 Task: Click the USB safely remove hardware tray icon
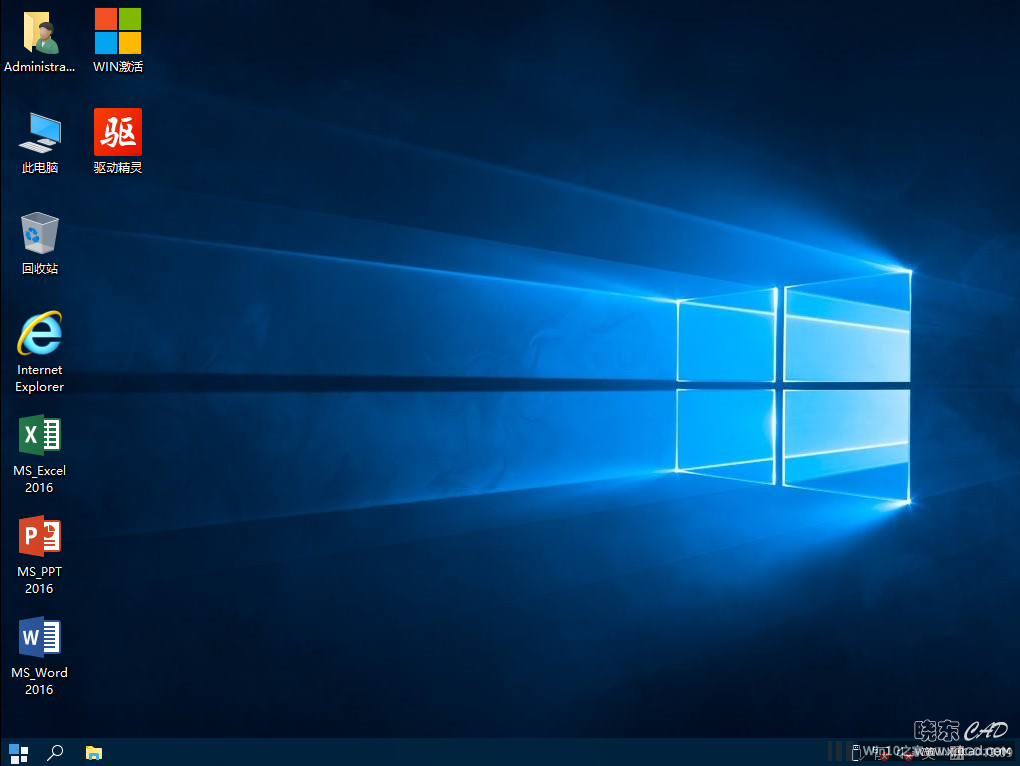click(x=857, y=753)
